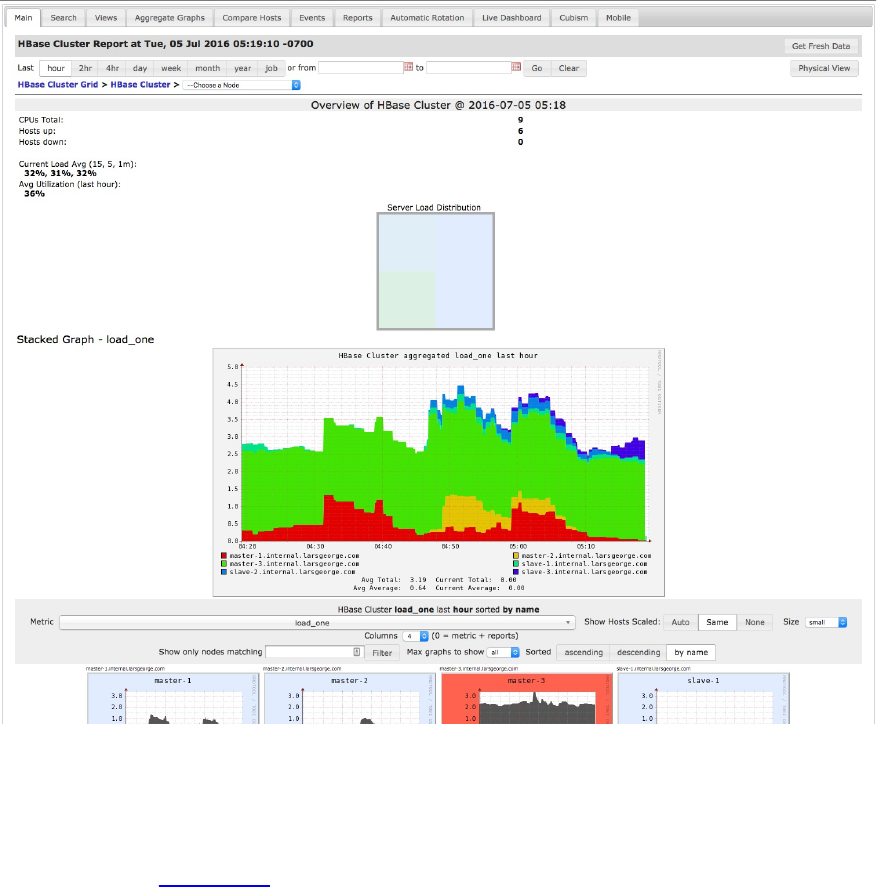Follow the HBase Cluster breadcrumb link
This screenshot has width=877, height=887.
coord(140,85)
